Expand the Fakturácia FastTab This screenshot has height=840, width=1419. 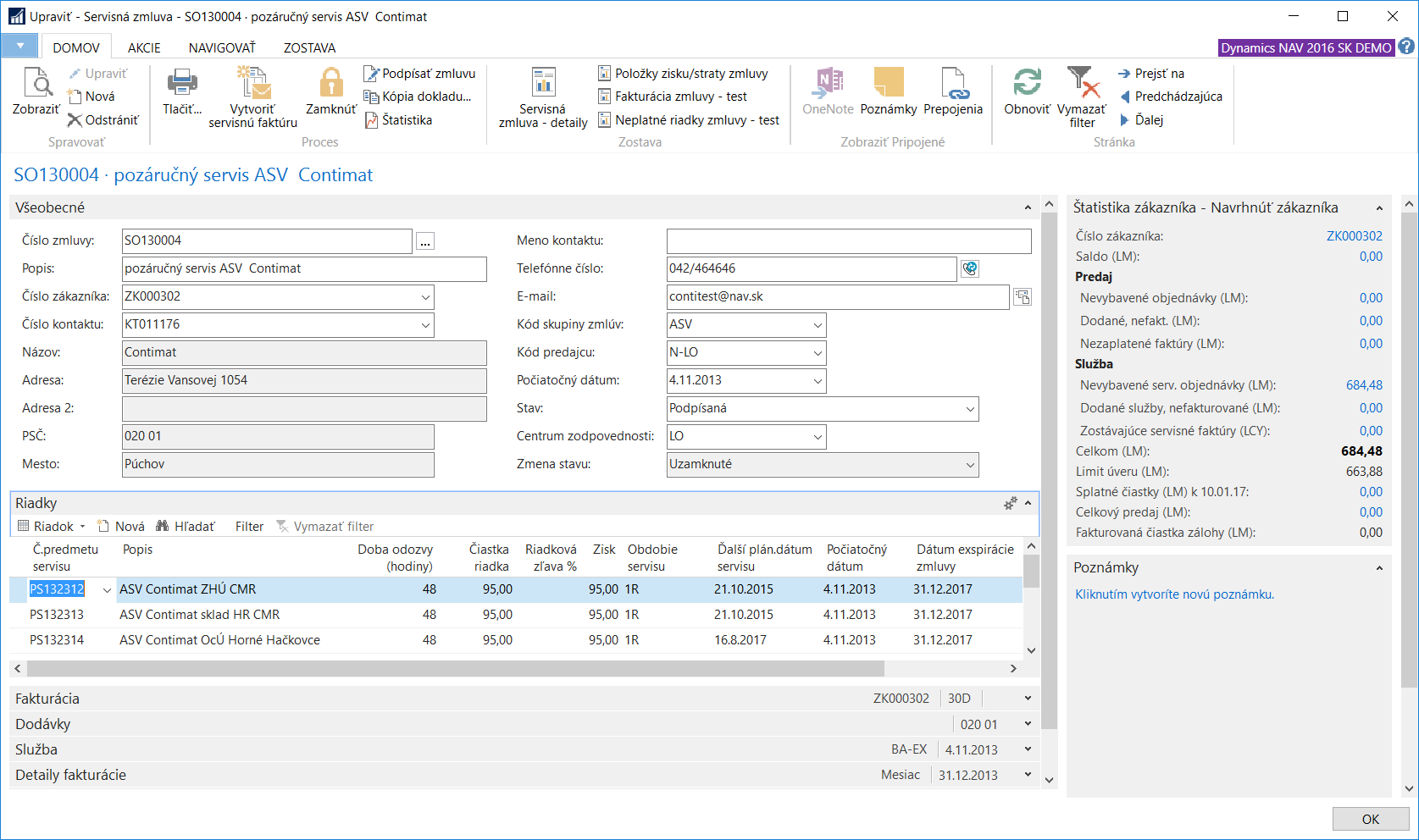pos(1028,699)
